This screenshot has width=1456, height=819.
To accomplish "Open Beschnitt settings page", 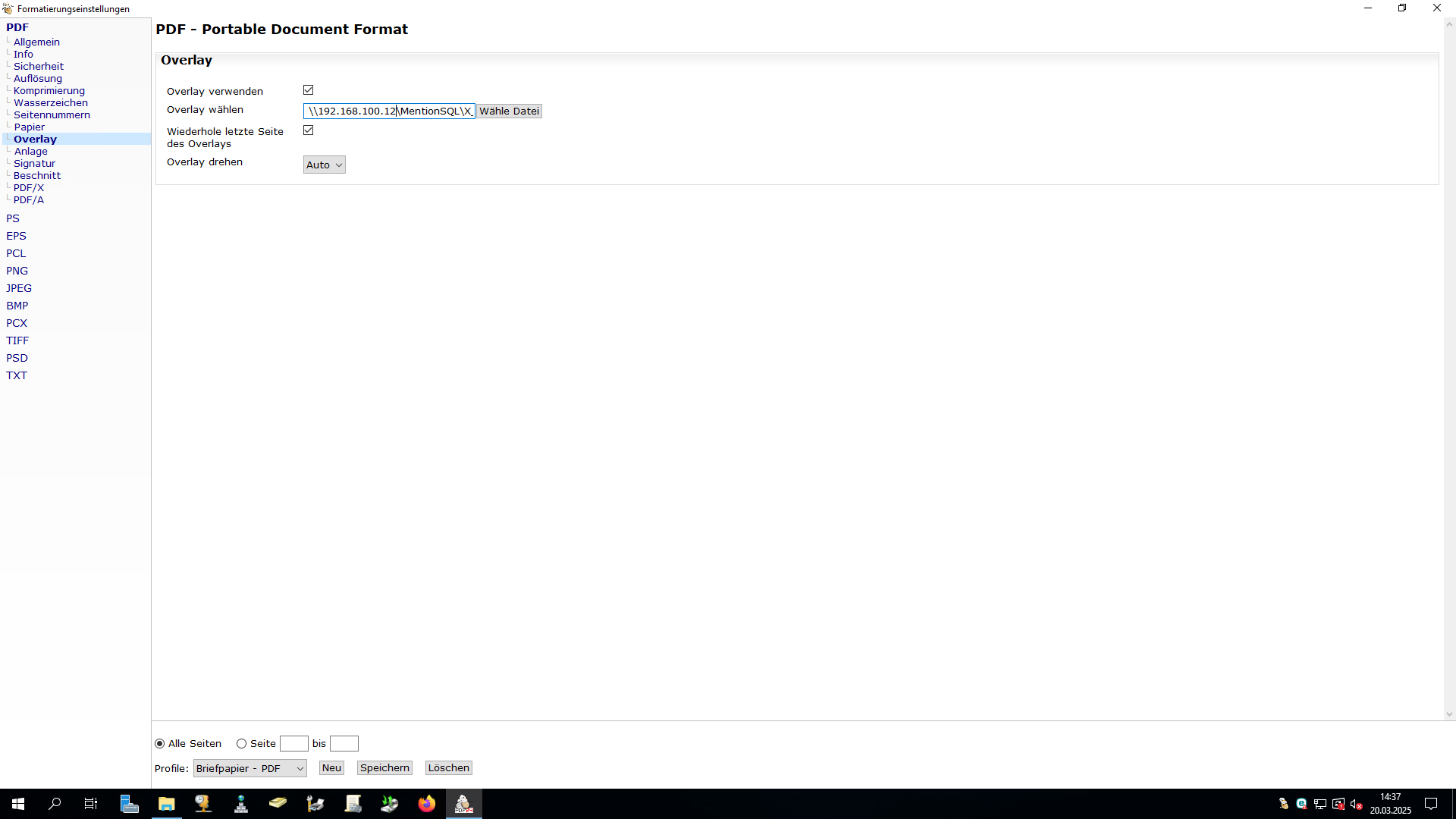I will [x=37, y=176].
